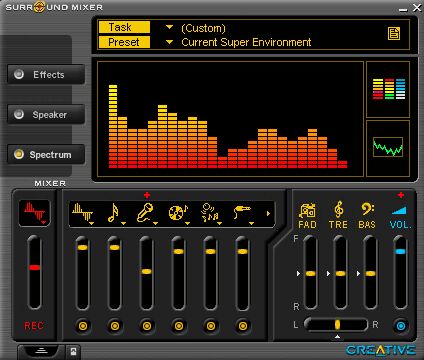Click the front-rear fader slider handle

(x=310, y=273)
